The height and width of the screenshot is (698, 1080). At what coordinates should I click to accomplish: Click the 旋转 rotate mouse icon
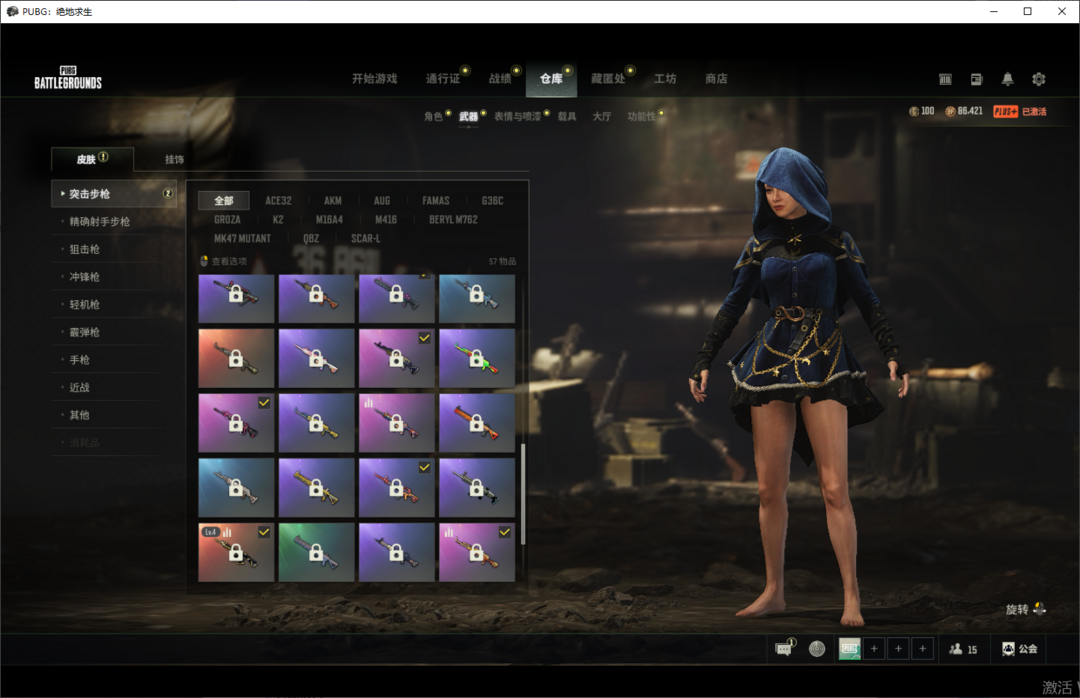[x=1039, y=608]
